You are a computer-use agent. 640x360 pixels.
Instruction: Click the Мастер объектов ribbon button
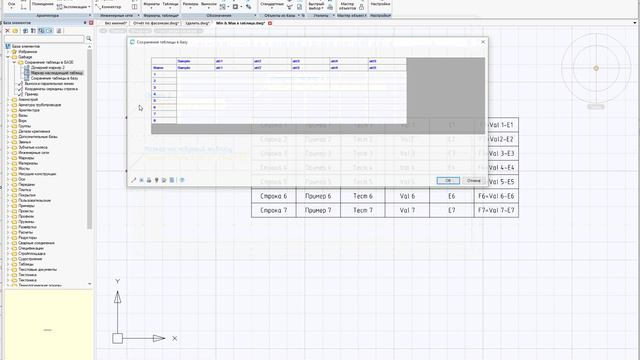click(x=347, y=5)
